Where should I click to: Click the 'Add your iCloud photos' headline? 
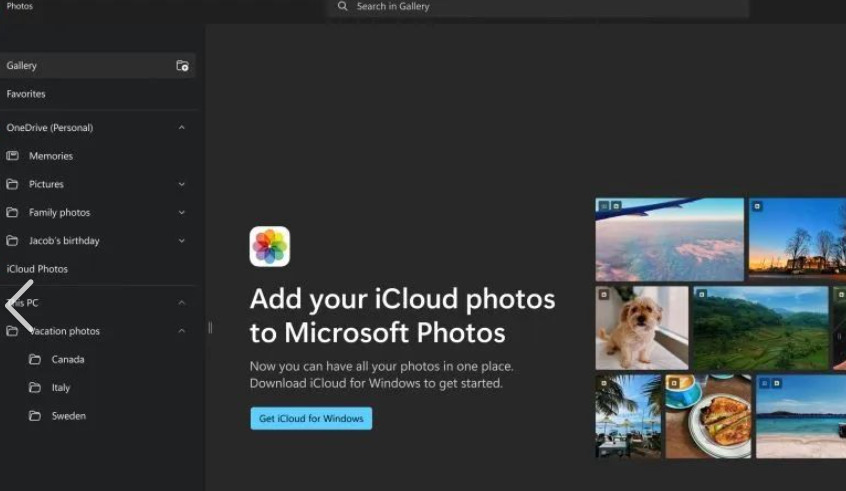coord(402,315)
